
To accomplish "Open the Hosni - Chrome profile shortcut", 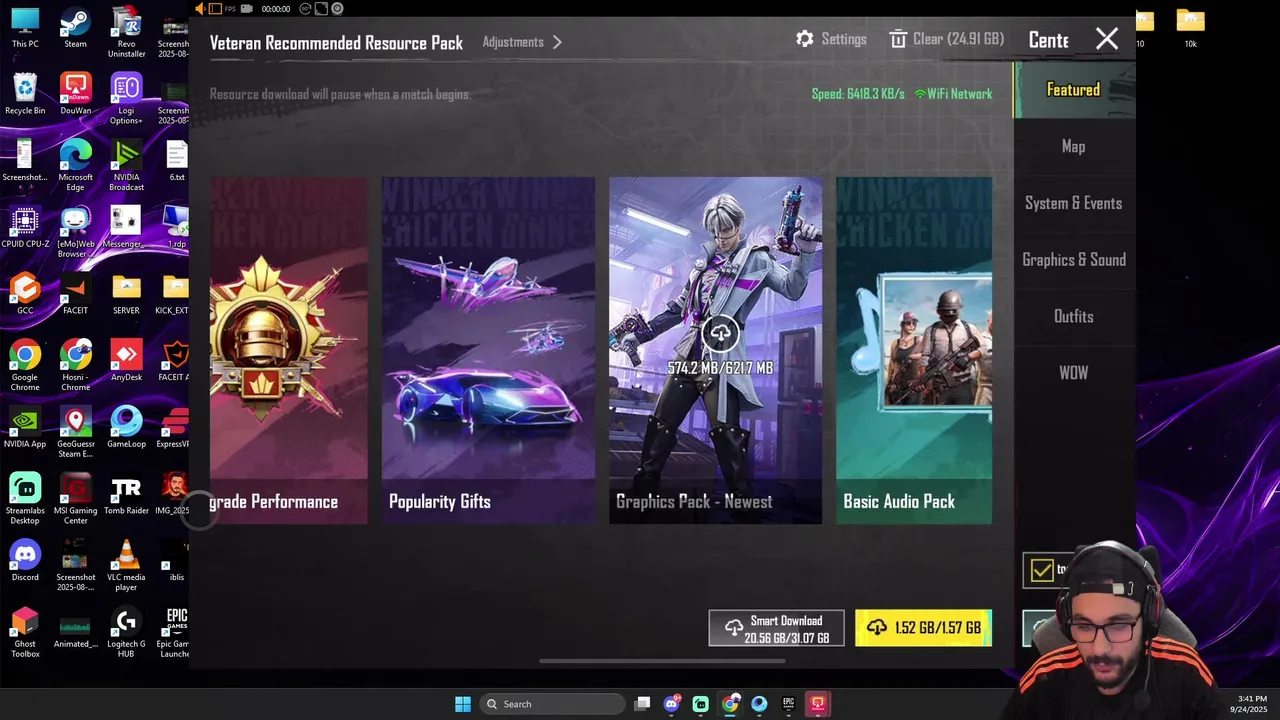I will tap(75, 365).
